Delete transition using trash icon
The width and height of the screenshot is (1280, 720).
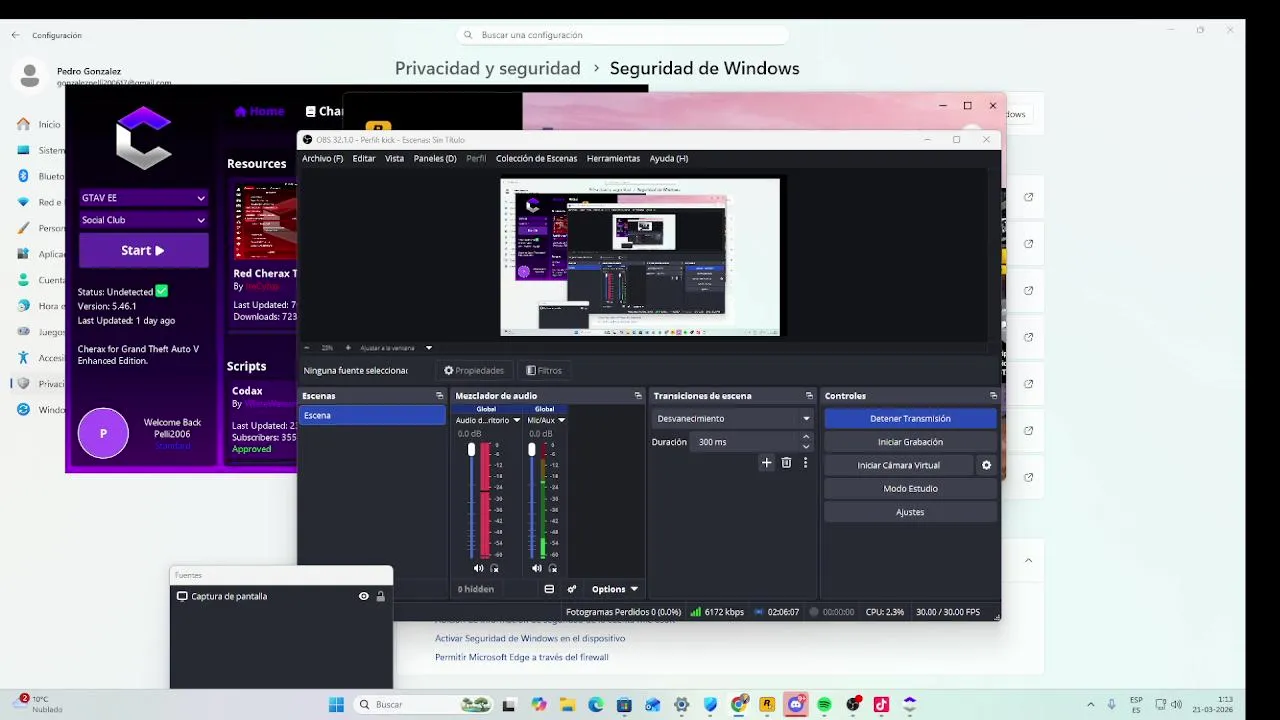pos(786,463)
